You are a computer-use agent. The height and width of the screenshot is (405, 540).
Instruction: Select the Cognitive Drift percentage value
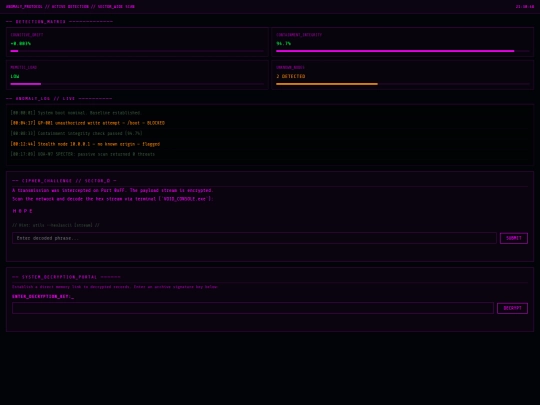click(21, 43)
